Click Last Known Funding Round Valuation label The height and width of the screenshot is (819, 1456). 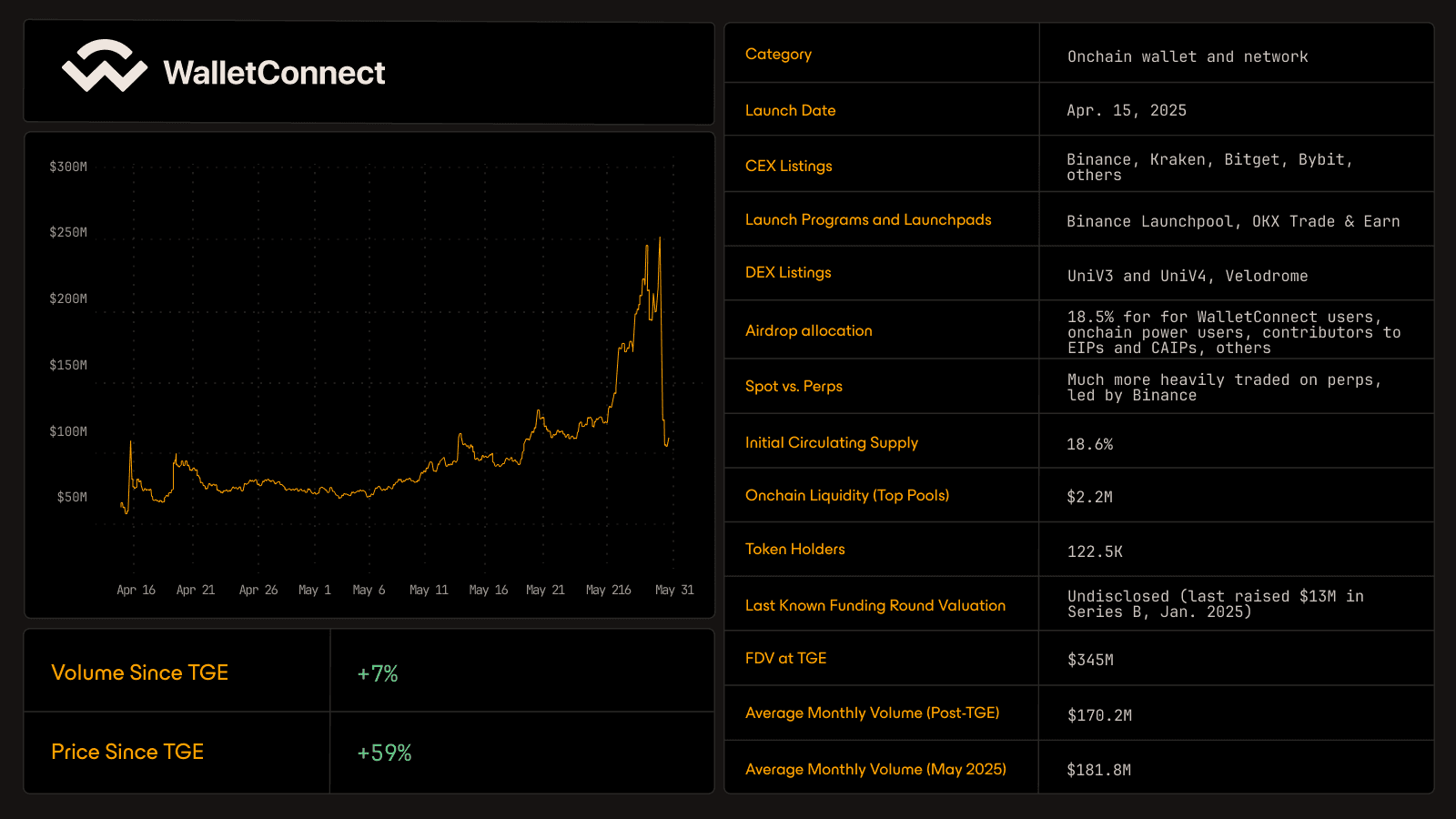coord(875,605)
